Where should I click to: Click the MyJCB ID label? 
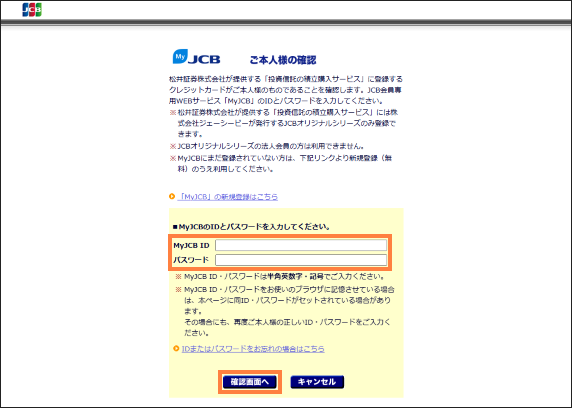pos(192,246)
